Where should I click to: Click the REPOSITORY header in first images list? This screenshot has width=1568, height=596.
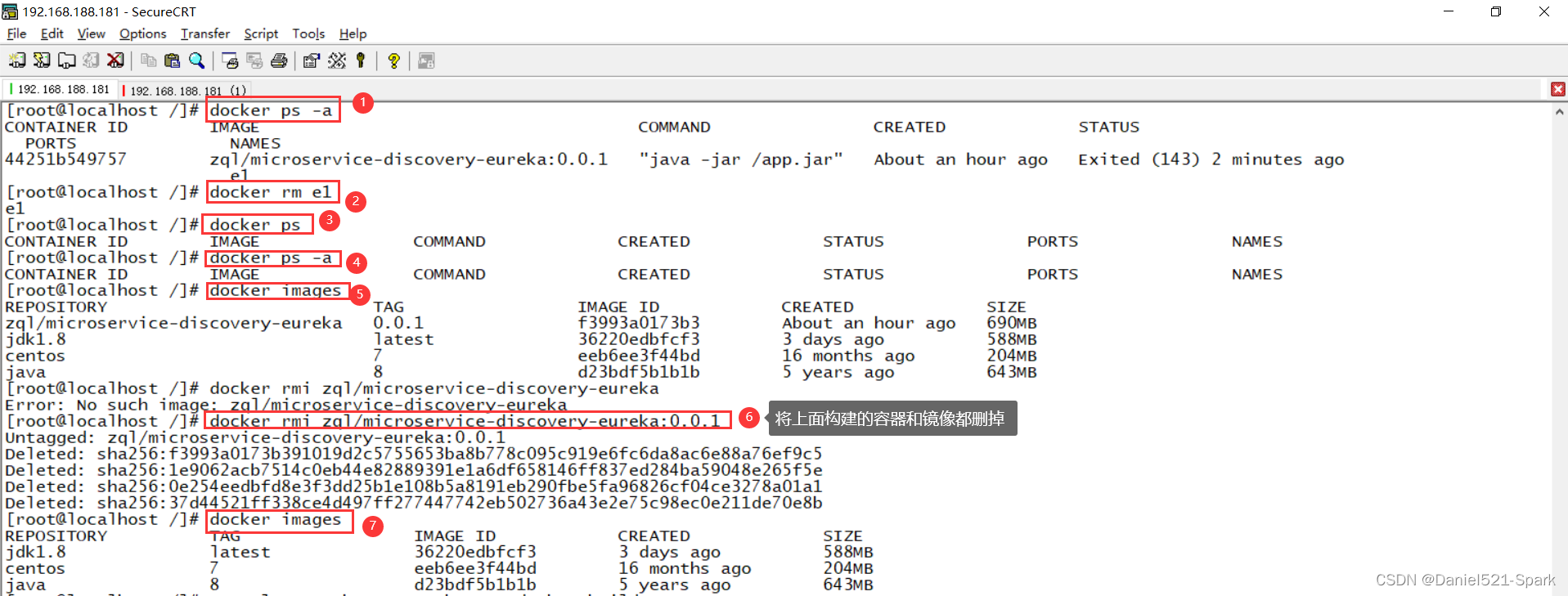point(56,307)
